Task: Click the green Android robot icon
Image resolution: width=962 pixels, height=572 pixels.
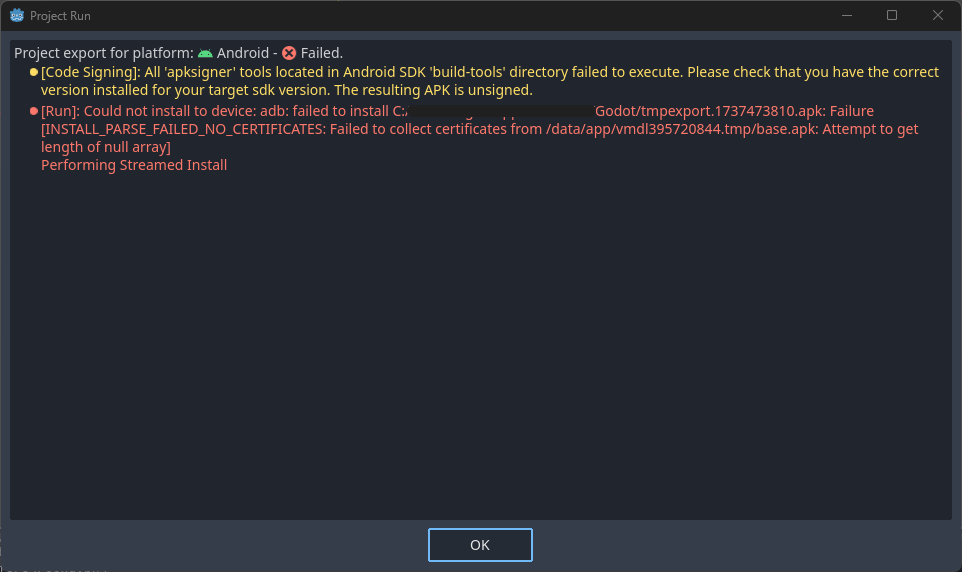Action: [206, 53]
